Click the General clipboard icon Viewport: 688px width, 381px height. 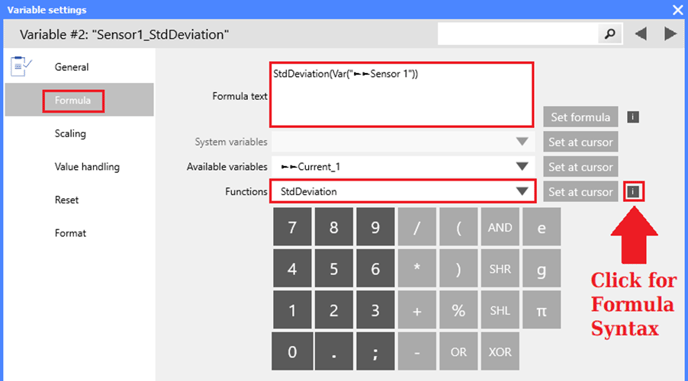[21, 67]
